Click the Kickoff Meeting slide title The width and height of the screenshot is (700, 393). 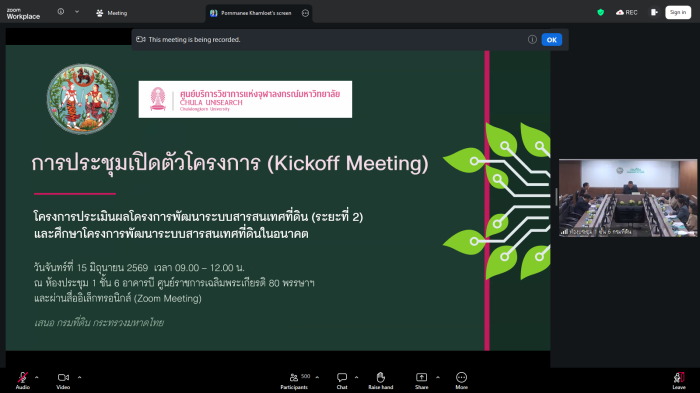click(x=230, y=163)
